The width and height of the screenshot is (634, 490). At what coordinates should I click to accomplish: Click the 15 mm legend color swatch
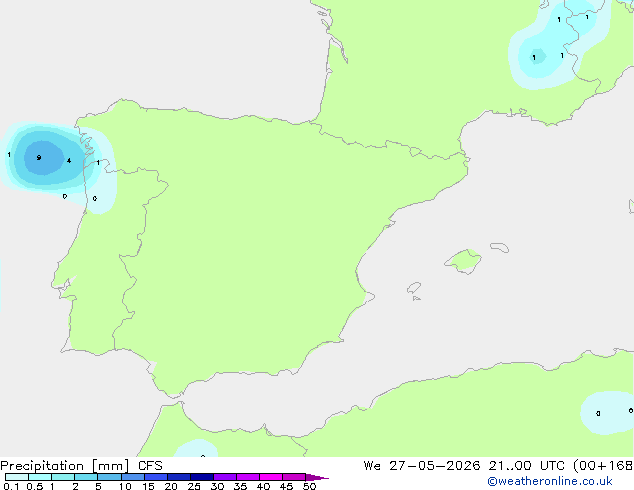pos(156,477)
